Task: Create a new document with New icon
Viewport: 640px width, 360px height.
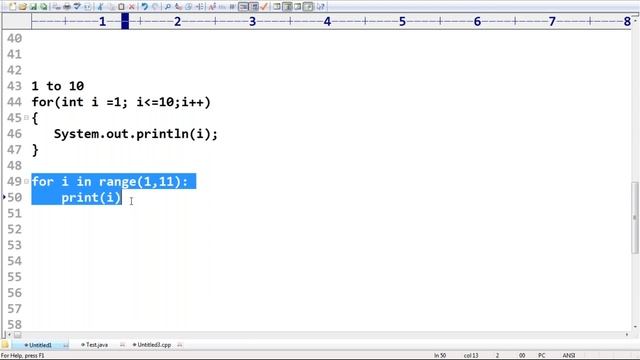Action: [12, 7]
